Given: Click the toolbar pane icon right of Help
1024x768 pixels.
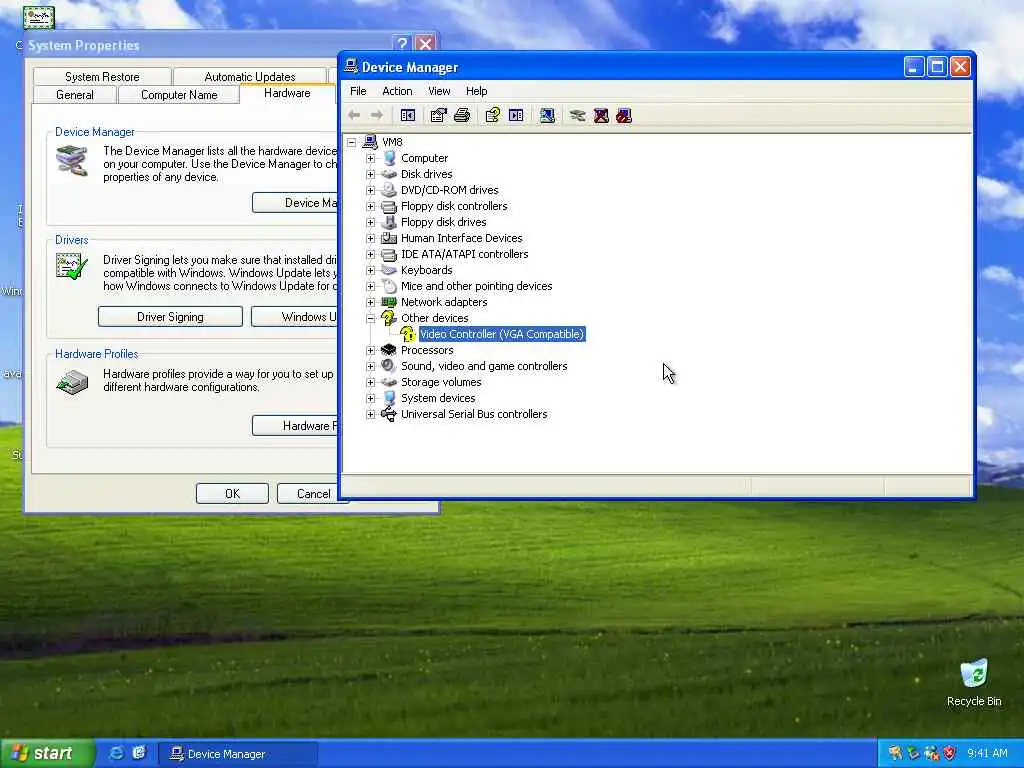Looking at the screenshot, I should [516, 116].
